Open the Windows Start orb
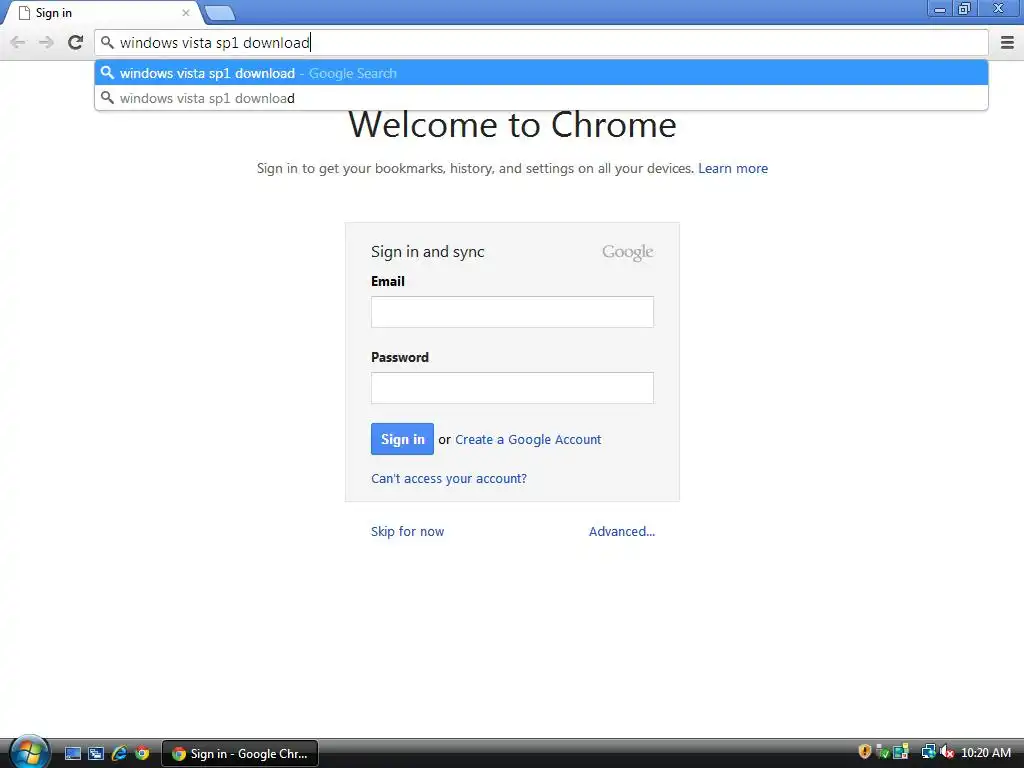Image resolution: width=1024 pixels, height=768 pixels. pyautogui.click(x=29, y=751)
